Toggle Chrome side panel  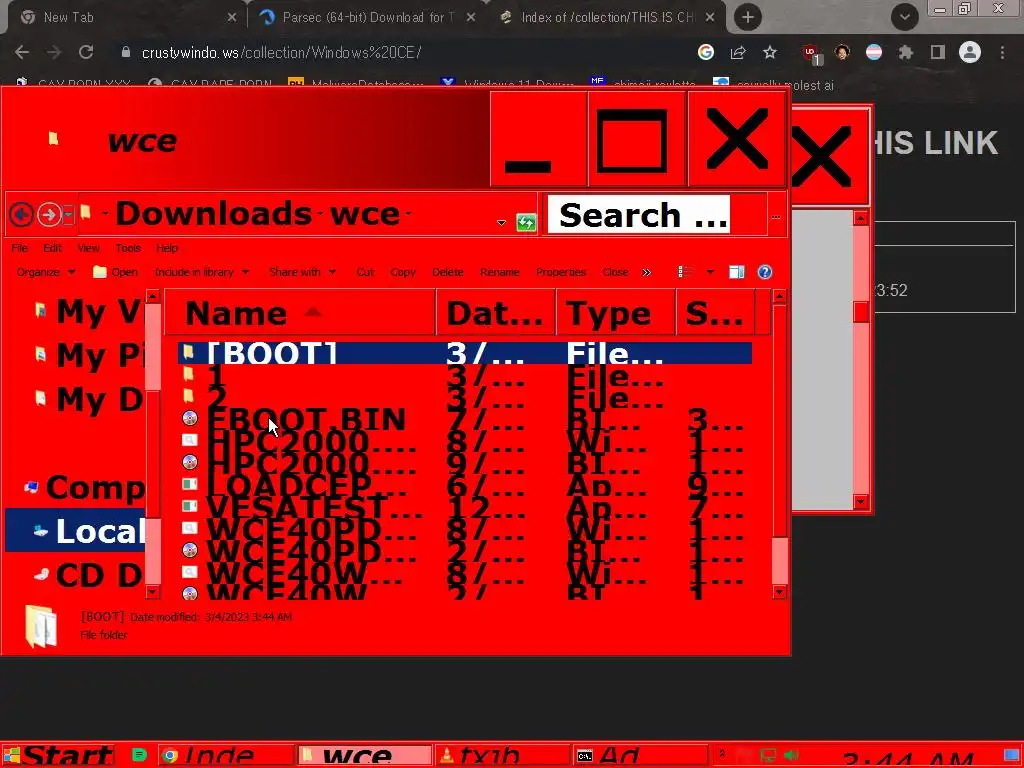point(938,52)
